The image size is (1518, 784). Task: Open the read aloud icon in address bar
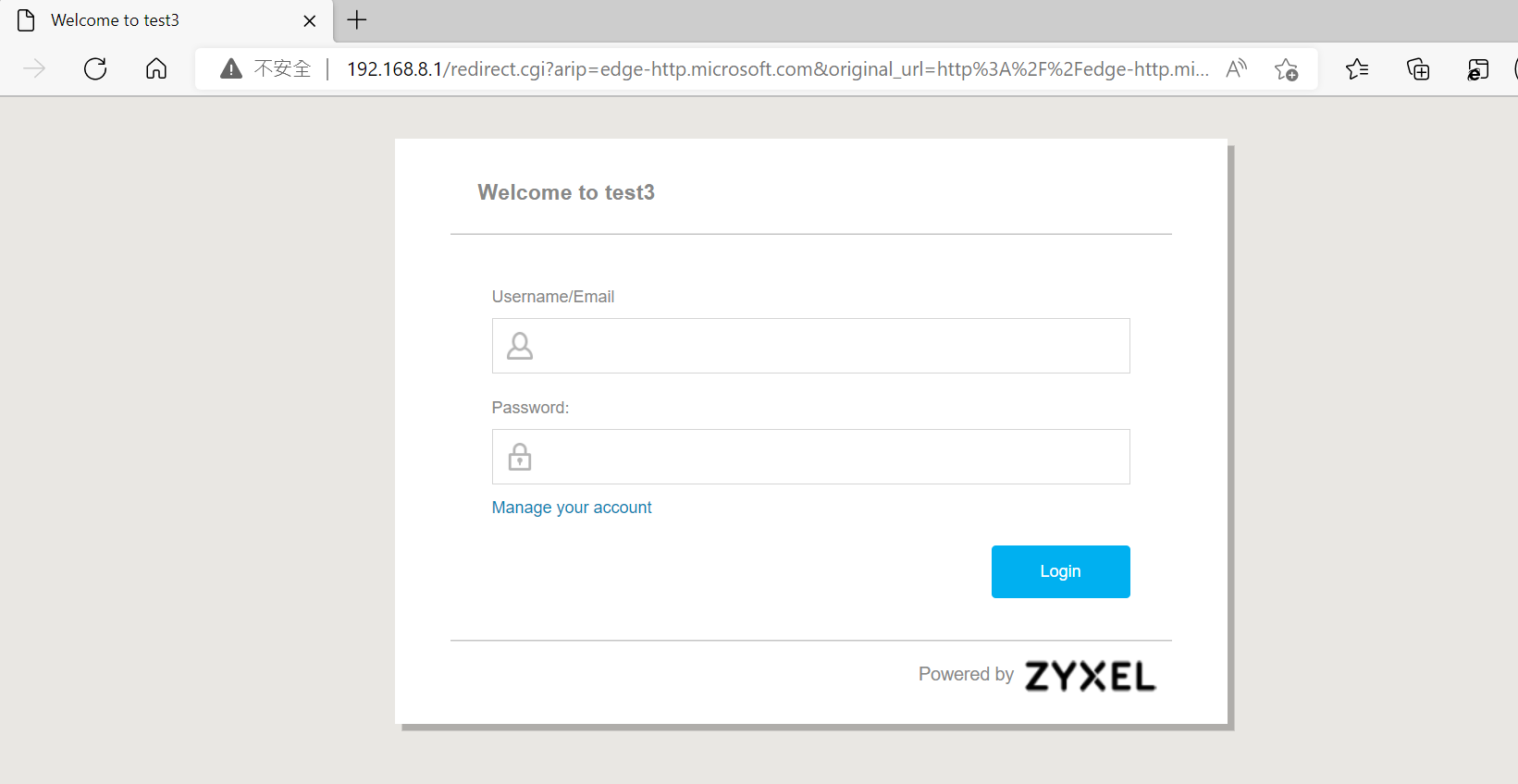coord(1237,68)
